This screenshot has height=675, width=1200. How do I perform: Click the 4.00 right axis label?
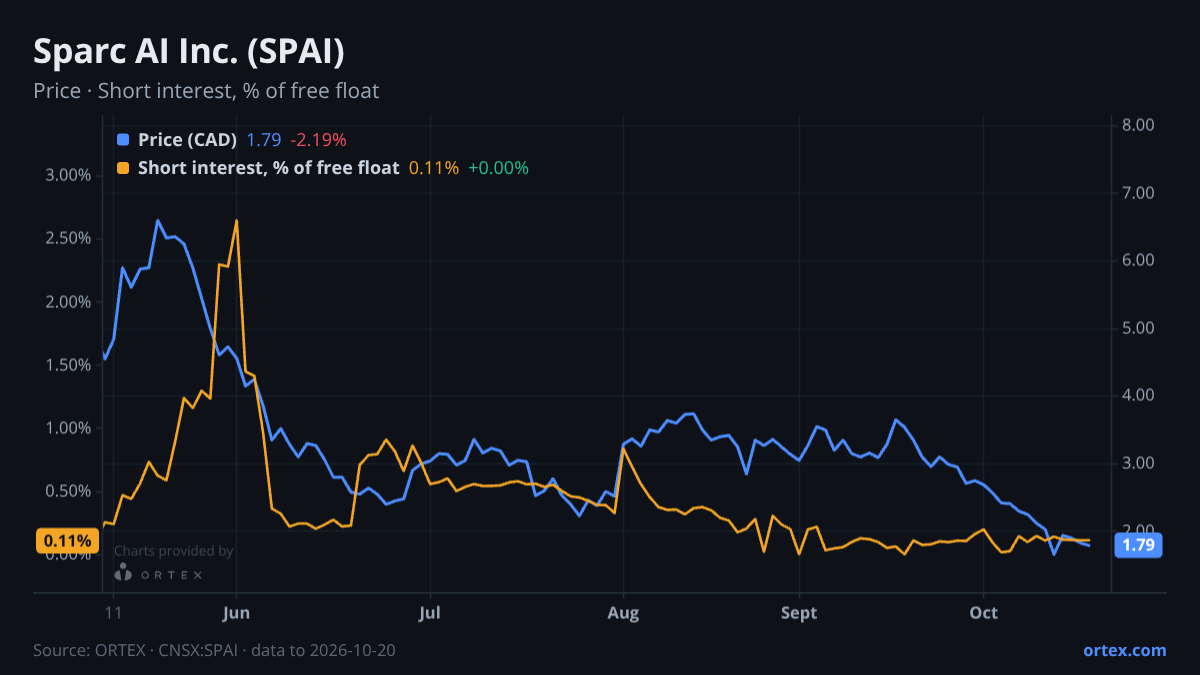point(1139,395)
